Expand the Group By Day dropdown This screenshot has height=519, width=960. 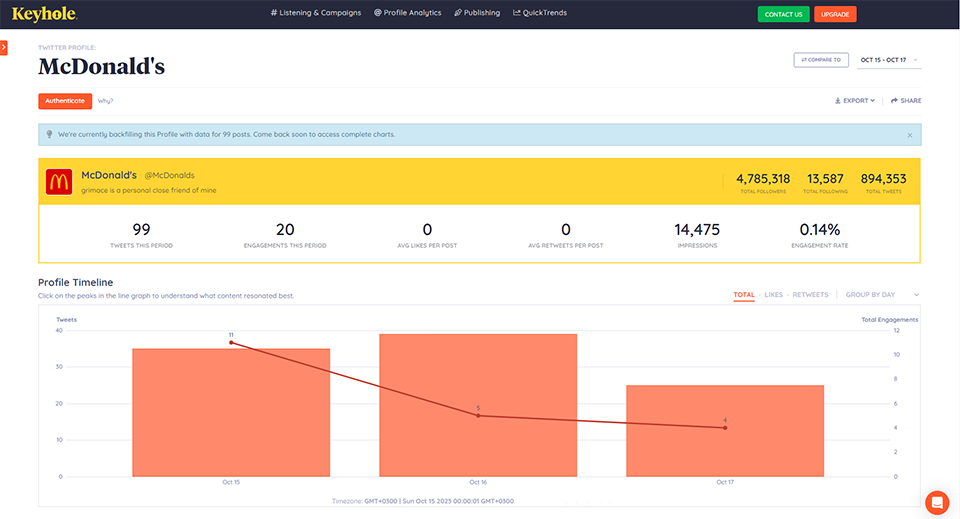(x=882, y=294)
